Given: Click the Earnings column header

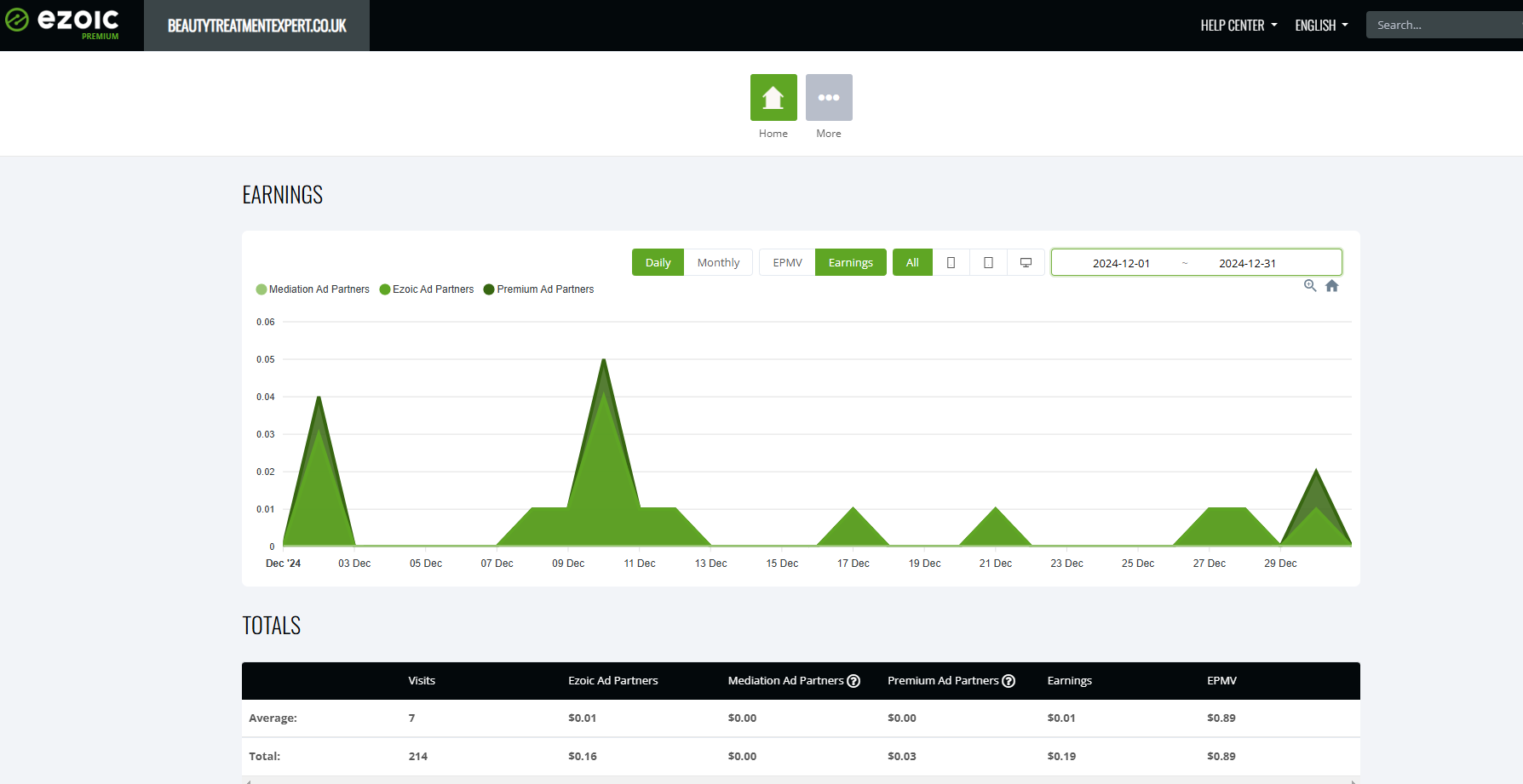Looking at the screenshot, I should [x=1069, y=681].
